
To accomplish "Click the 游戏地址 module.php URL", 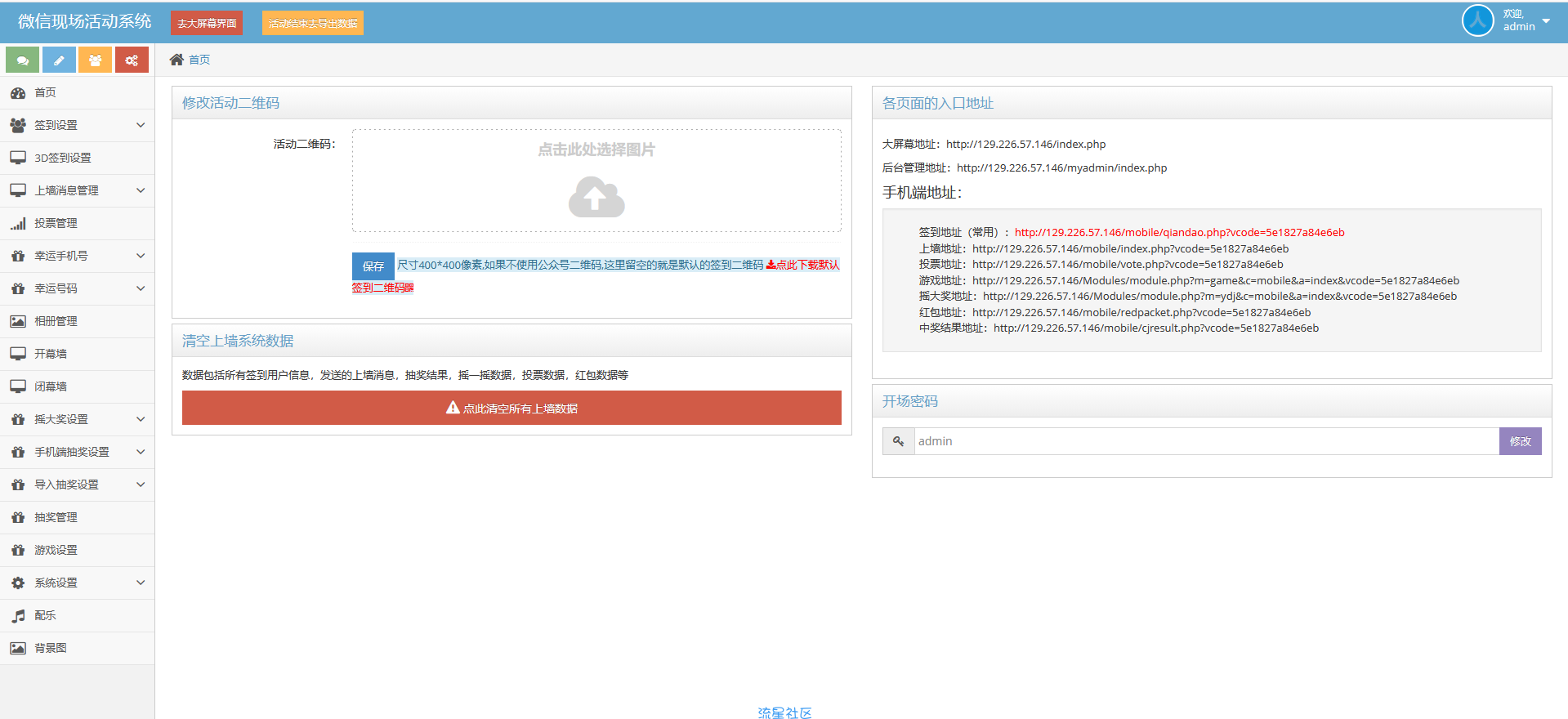I will [1216, 280].
